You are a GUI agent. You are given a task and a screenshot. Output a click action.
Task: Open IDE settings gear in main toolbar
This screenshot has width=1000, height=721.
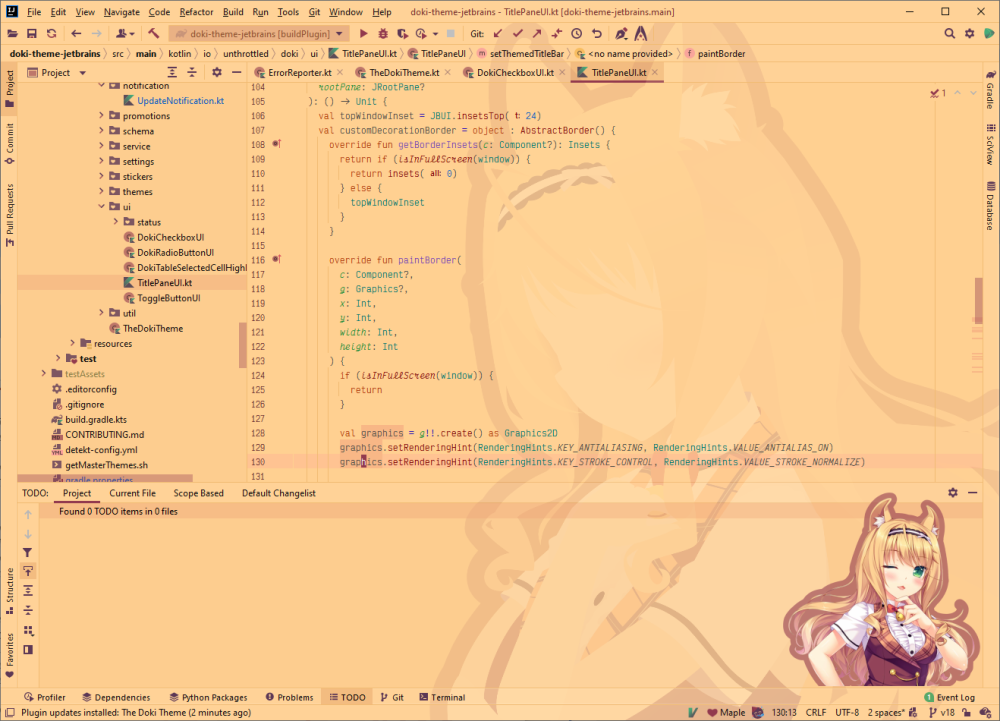click(x=969, y=34)
